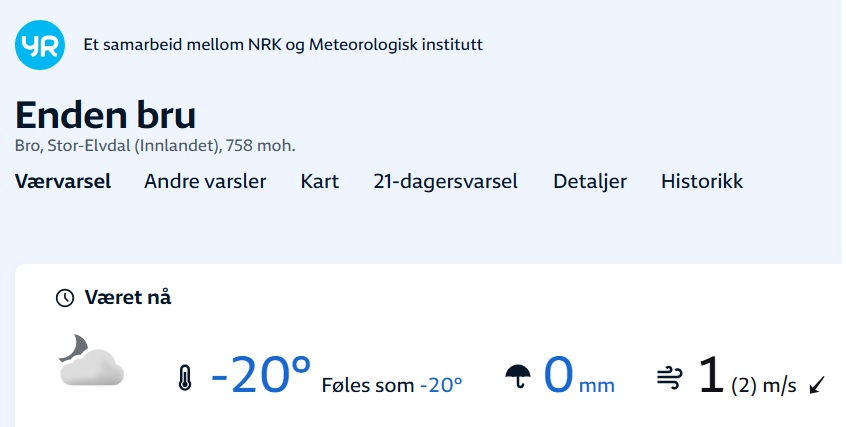The width and height of the screenshot is (846, 427).
Task: Open the Værvarsel tab
Action: [x=63, y=182]
